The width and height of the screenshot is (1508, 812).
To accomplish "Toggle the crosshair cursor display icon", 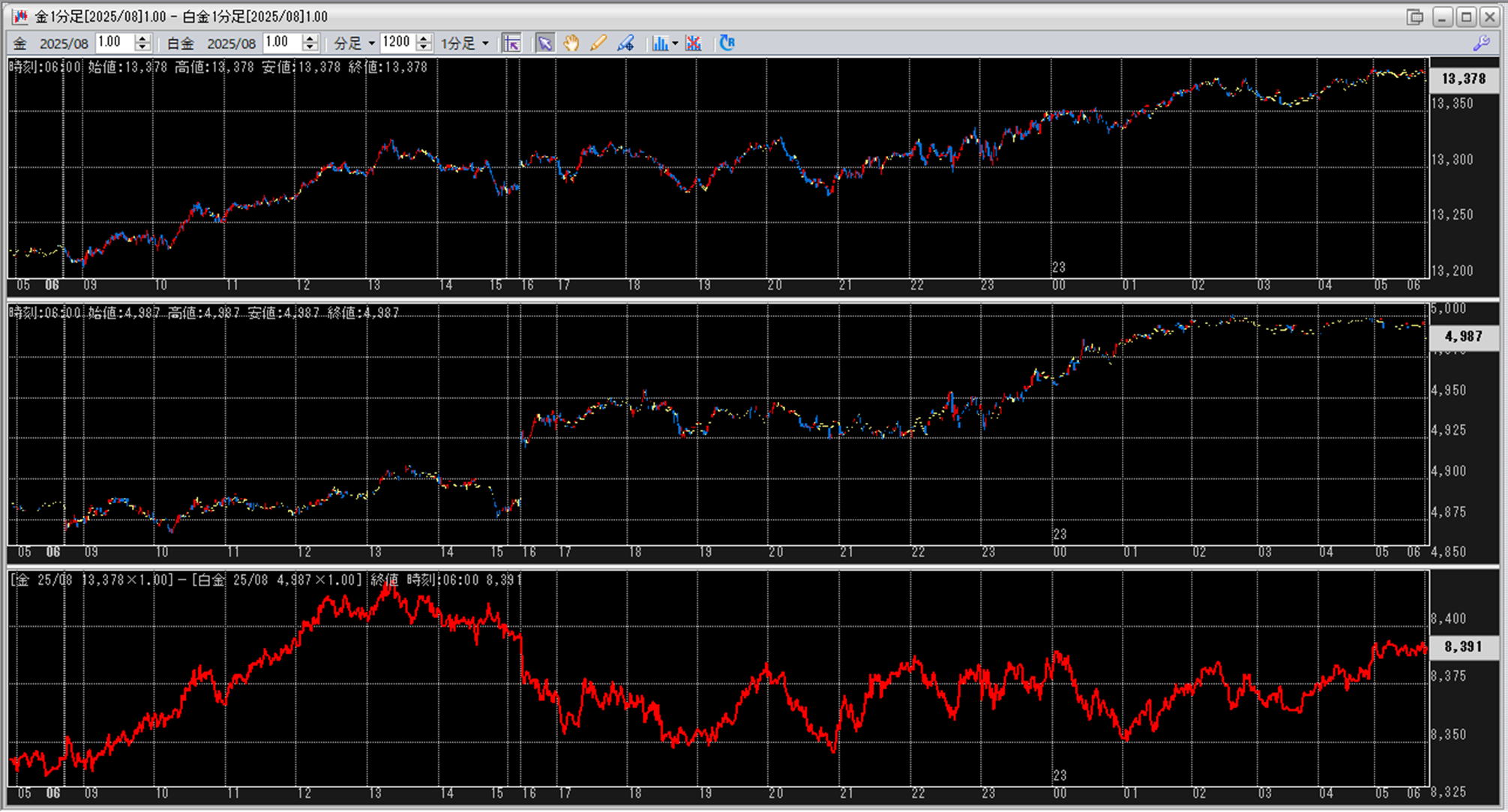I will coord(512,43).
